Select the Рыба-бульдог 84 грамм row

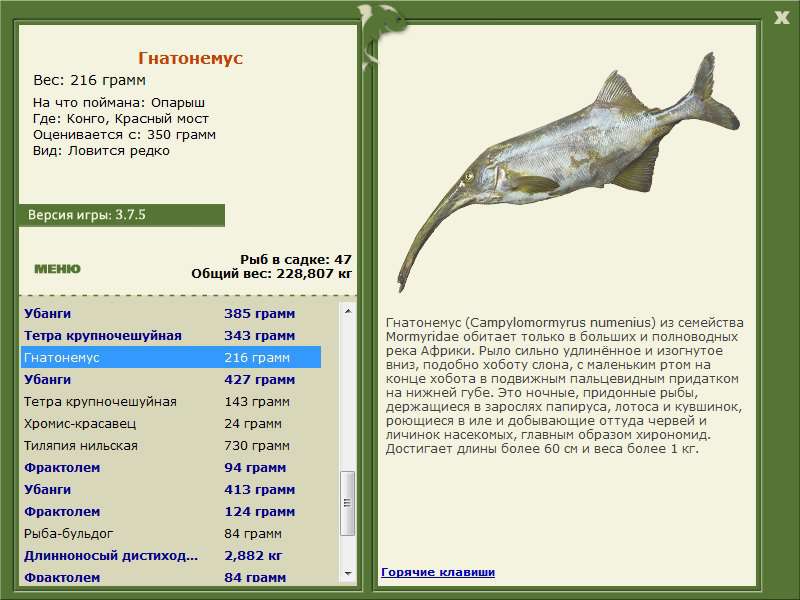(x=171, y=533)
